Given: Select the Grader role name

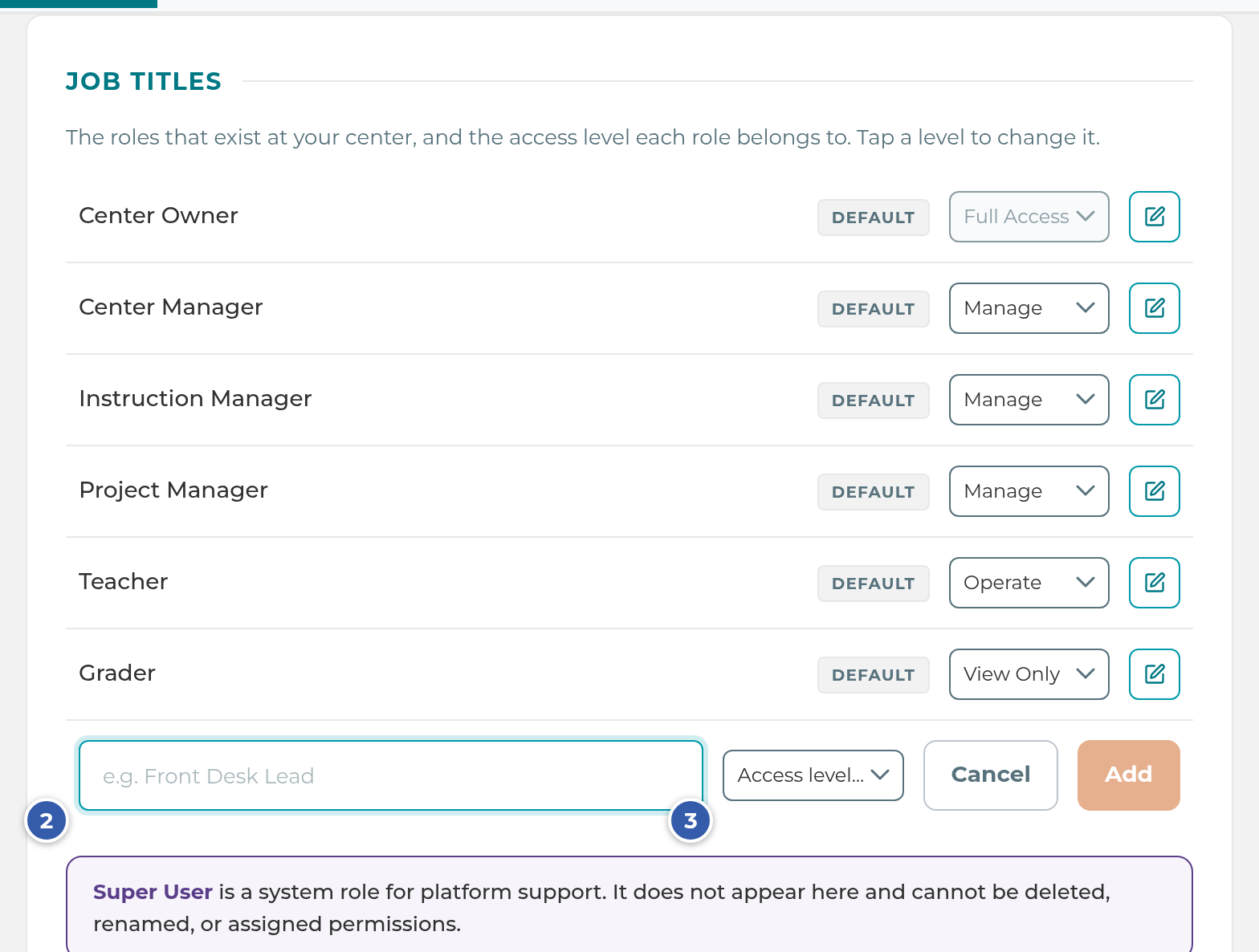Looking at the screenshot, I should (x=116, y=673).
